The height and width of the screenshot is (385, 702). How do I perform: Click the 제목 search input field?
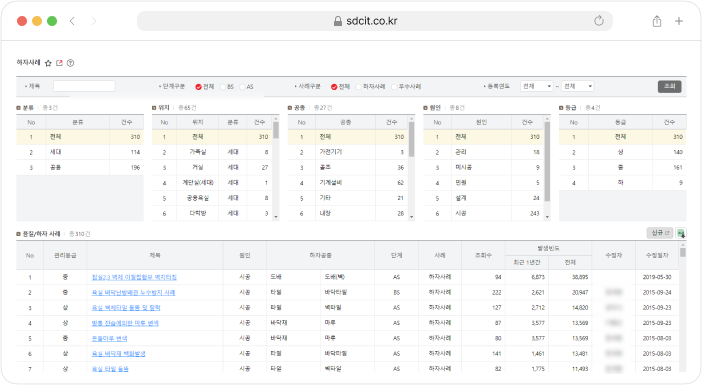click(84, 86)
